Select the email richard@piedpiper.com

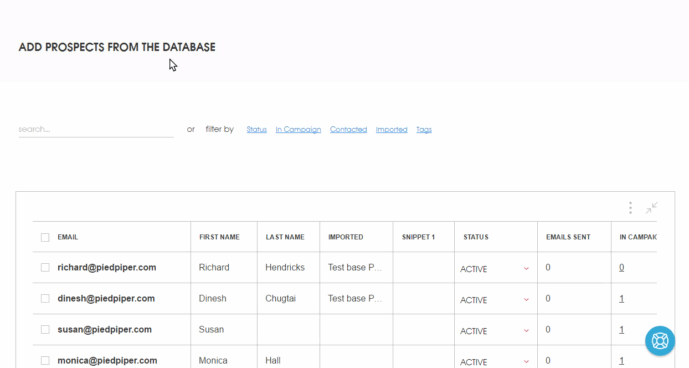point(107,267)
